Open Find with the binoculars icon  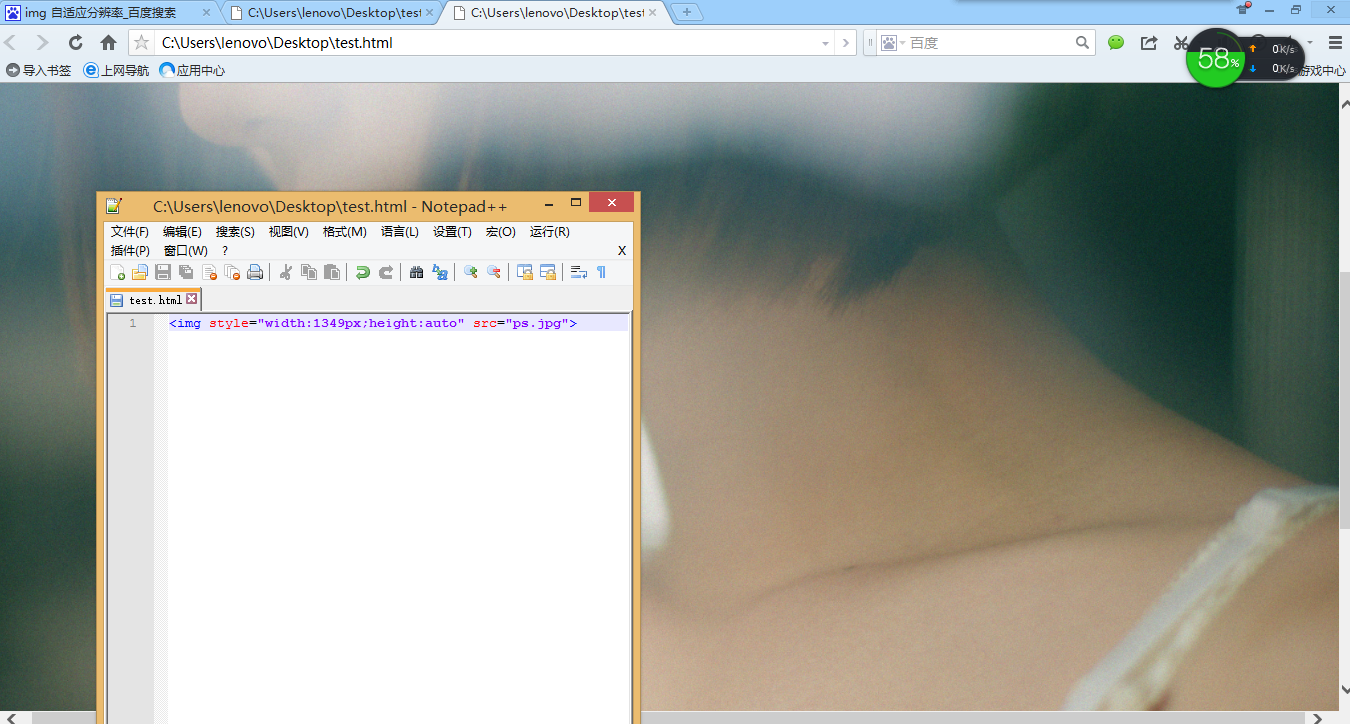[x=417, y=272]
